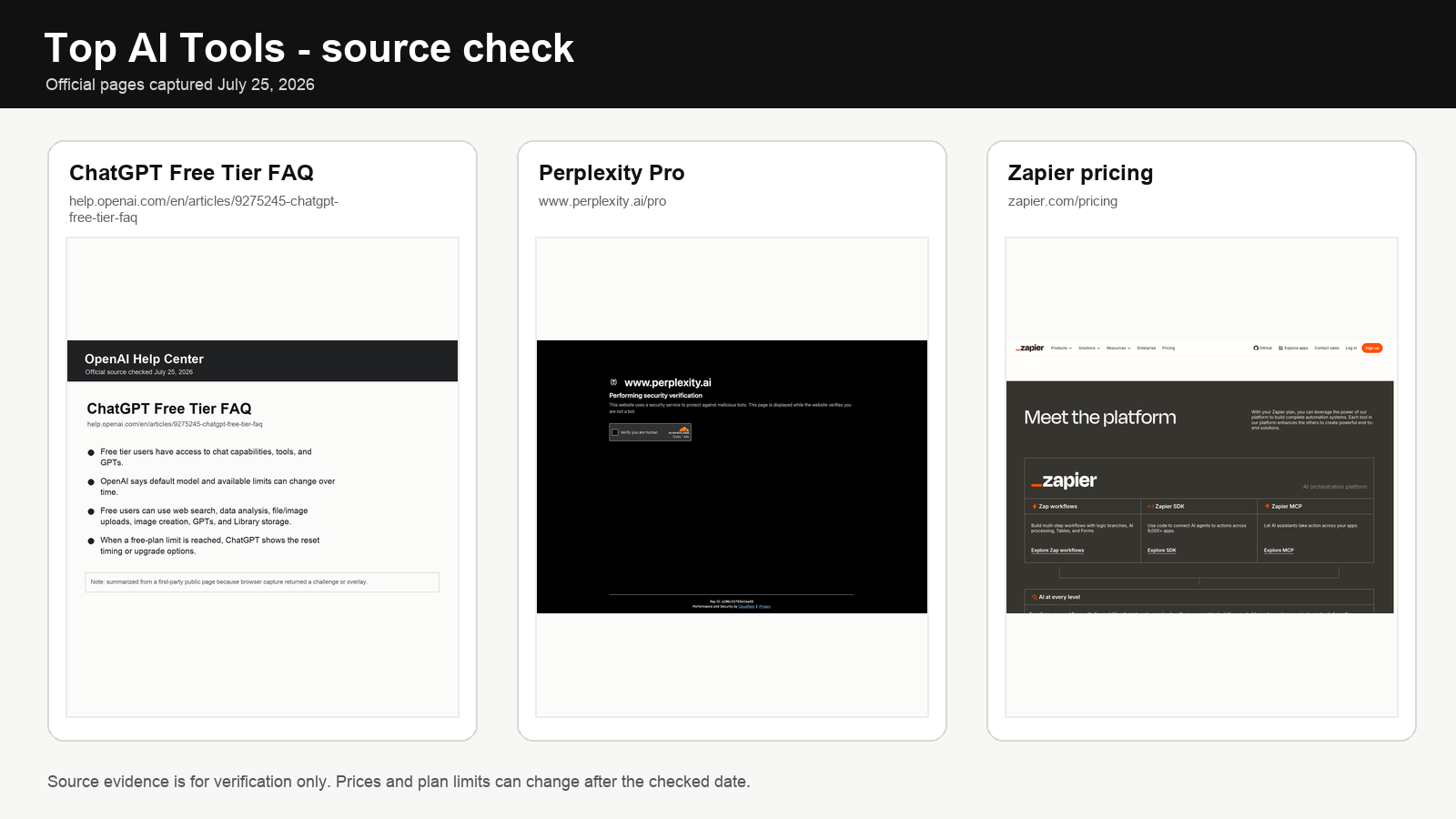Click the www.perplexity.ai/pro URL text

pos(602,201)
